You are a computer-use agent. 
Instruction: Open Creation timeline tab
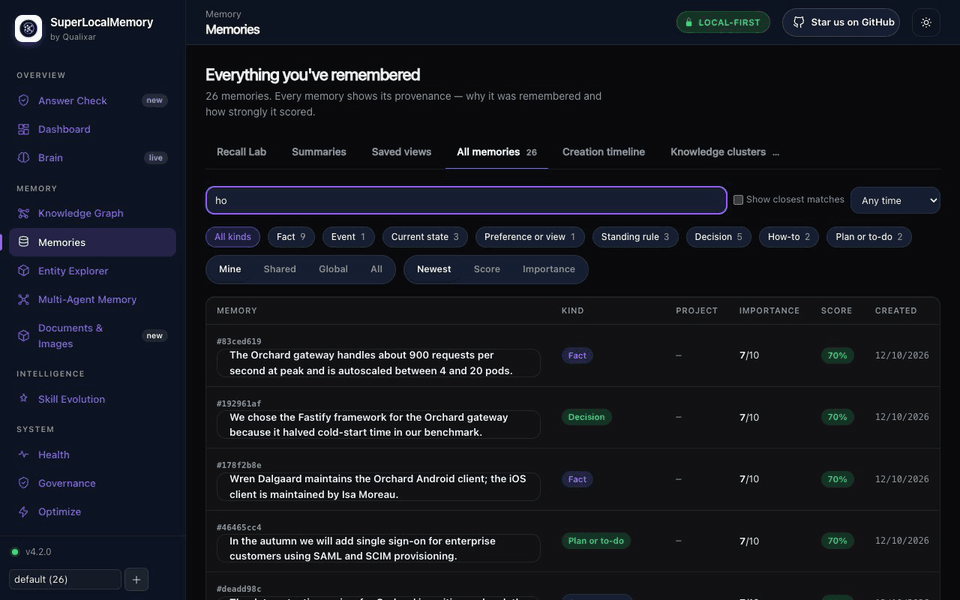coord(604,152)
